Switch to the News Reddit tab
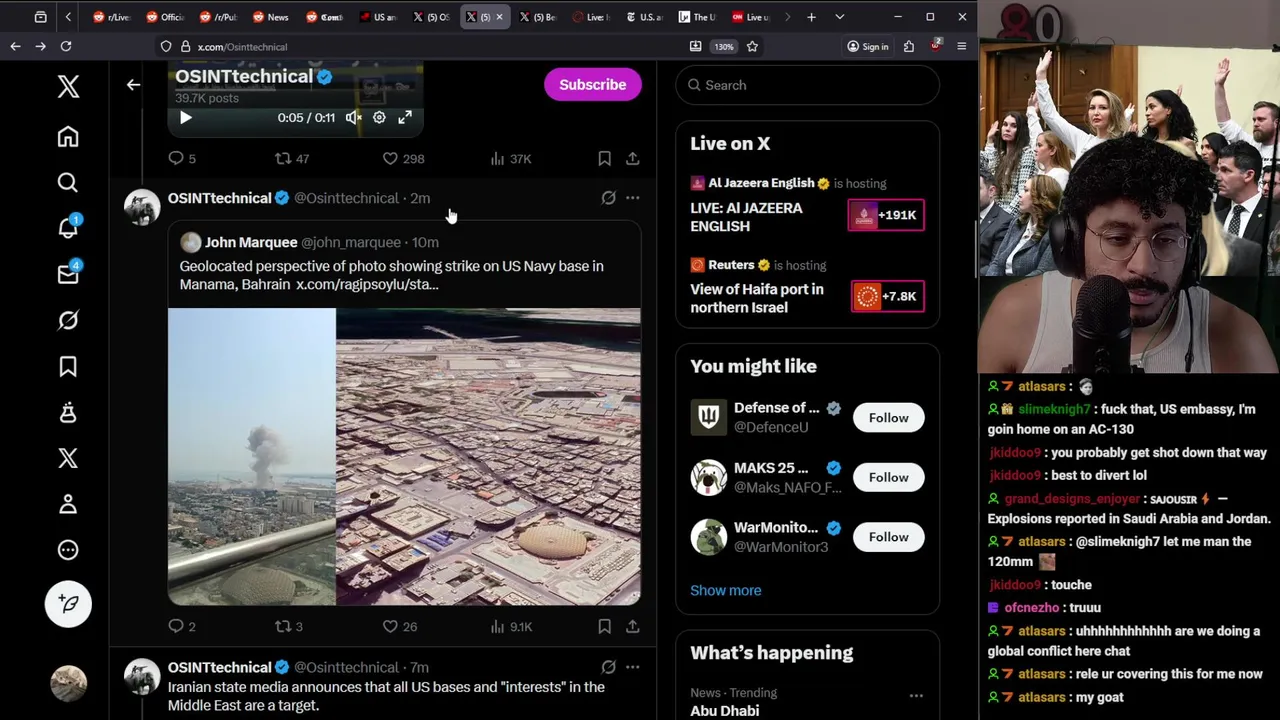 [x=271, y=17]
